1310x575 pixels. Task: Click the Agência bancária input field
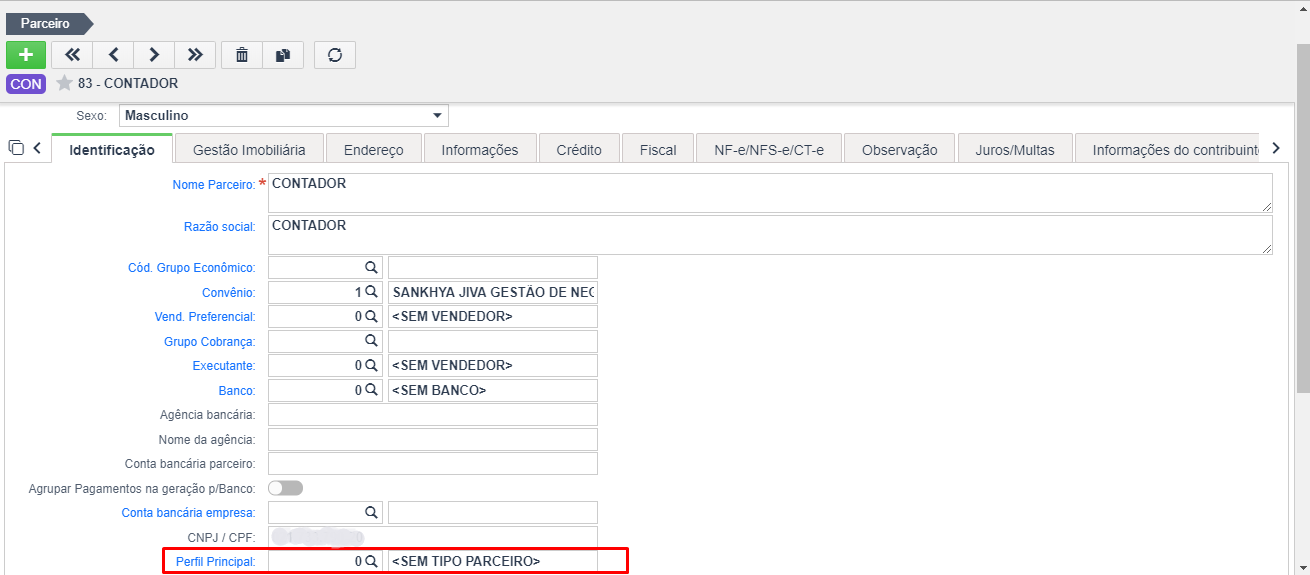tap(433, 414)
